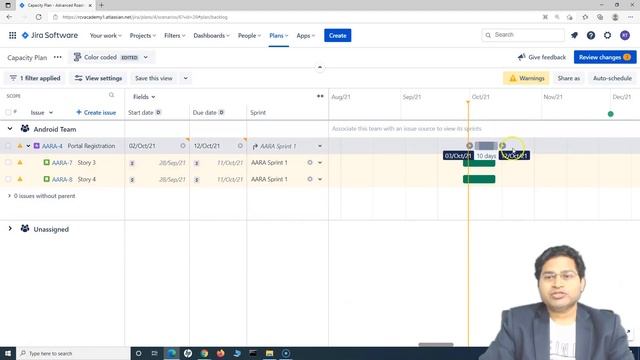The height and width of the screenshot is (360, 640).
Task: Click the Warnings button
Action: (x=526, y=78)
